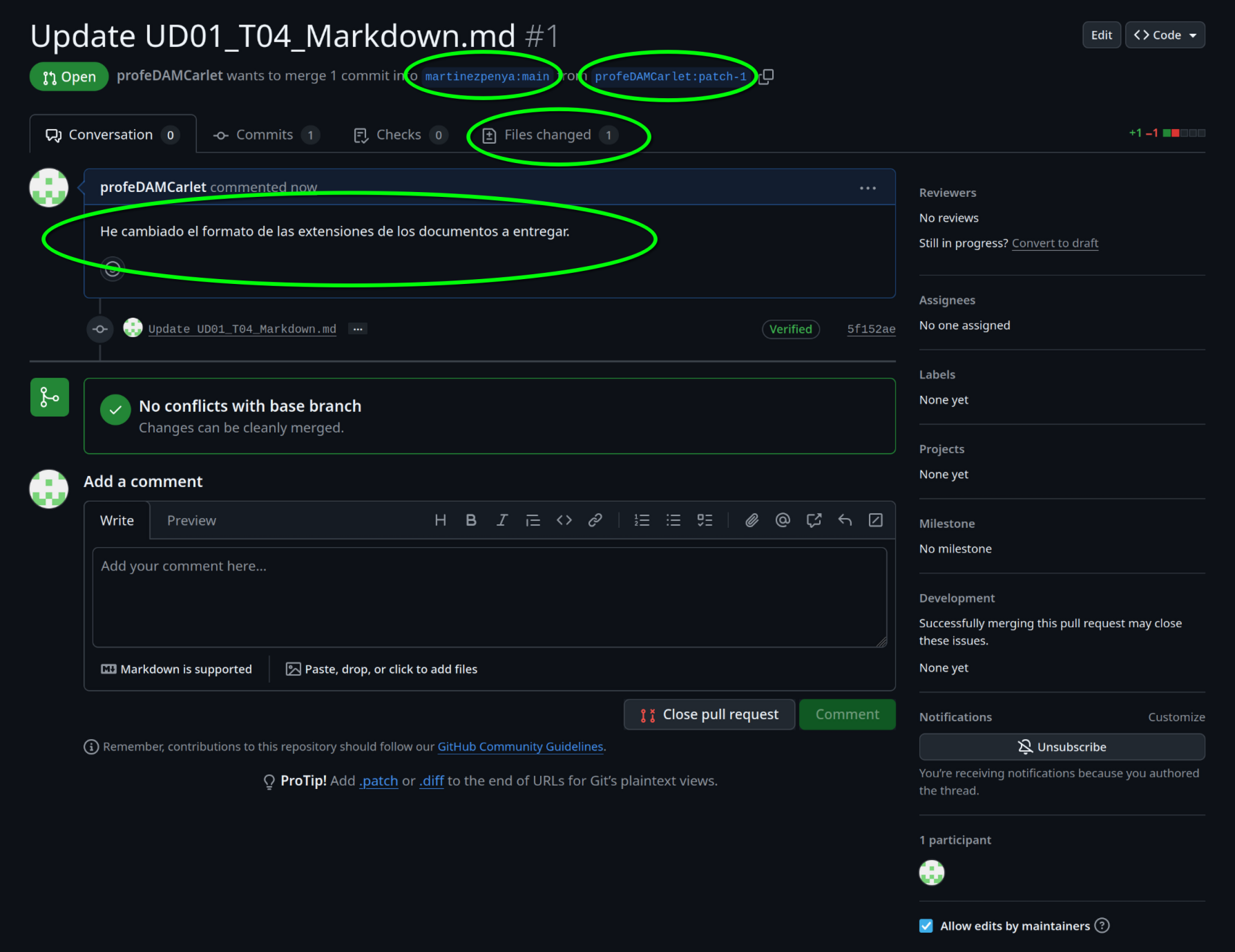Expand the commit message ellipsis
This screenshot has width=1235, height=952.
pos(358,329)
